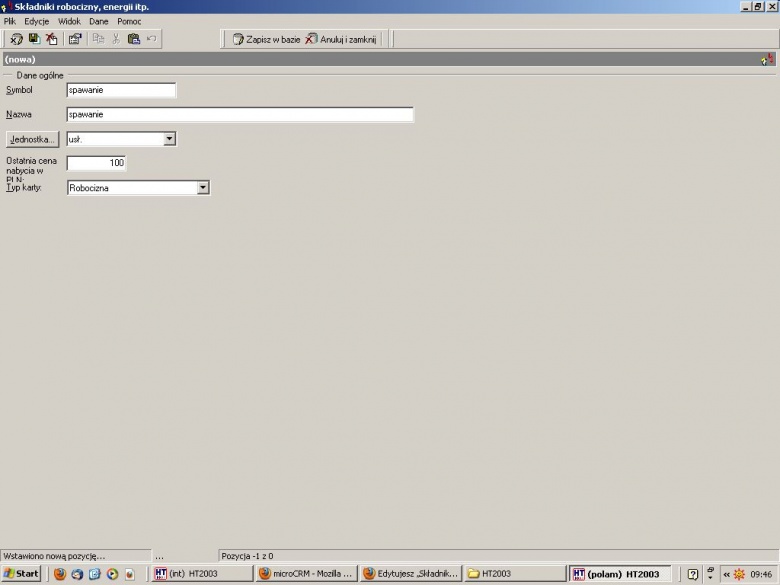The width and height of the screenshot is (780, 585).
Task: Click the Start button
Action: pos(21,574)
